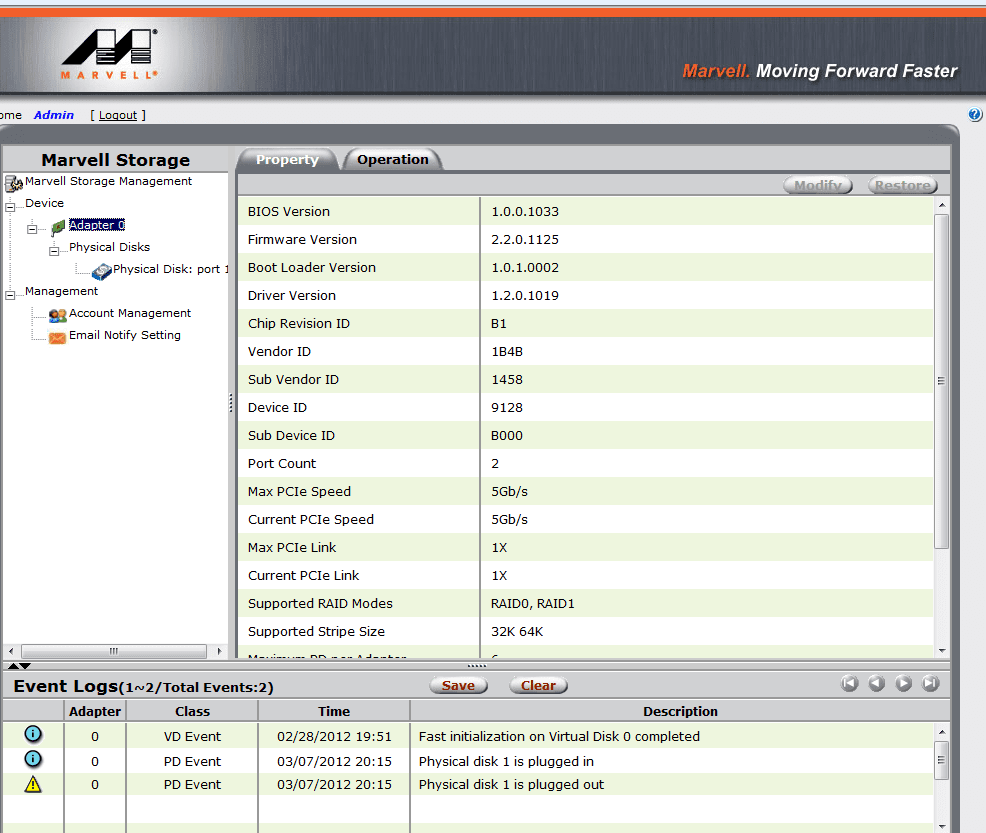
Task: Click the Logout link
Action: tap(118, 115)
